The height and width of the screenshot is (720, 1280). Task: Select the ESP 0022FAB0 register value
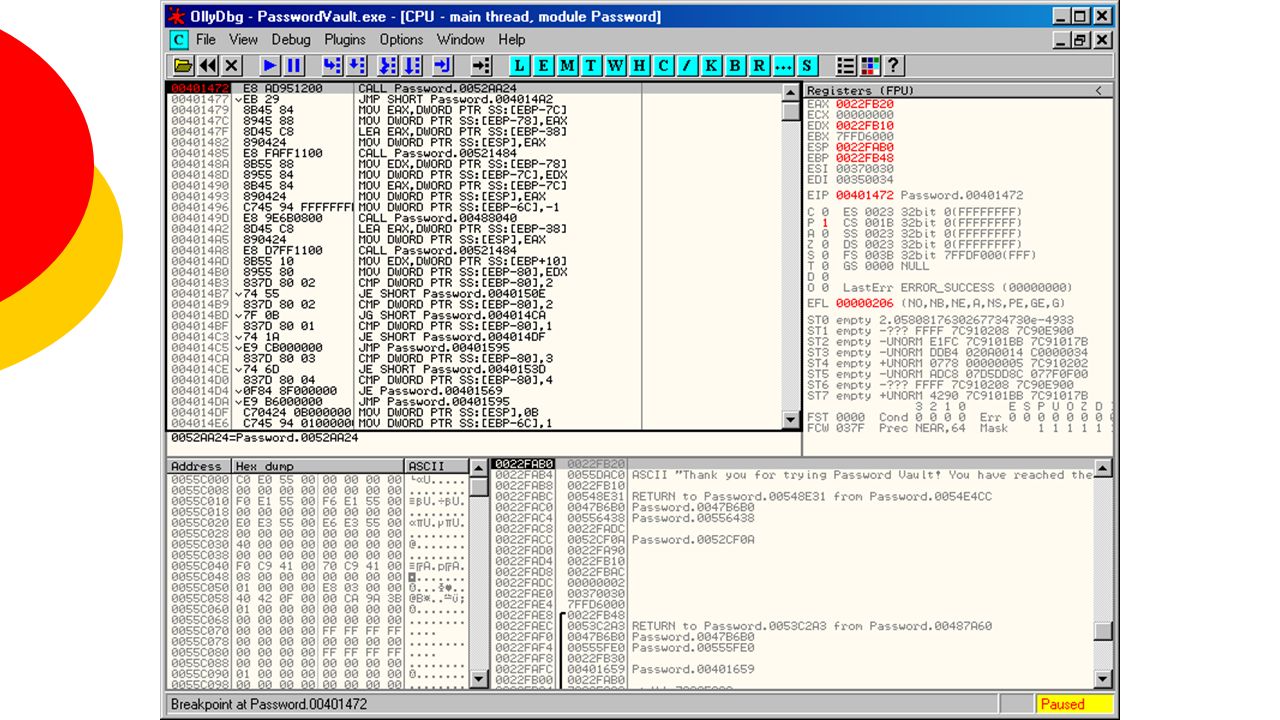click(865, 147)
